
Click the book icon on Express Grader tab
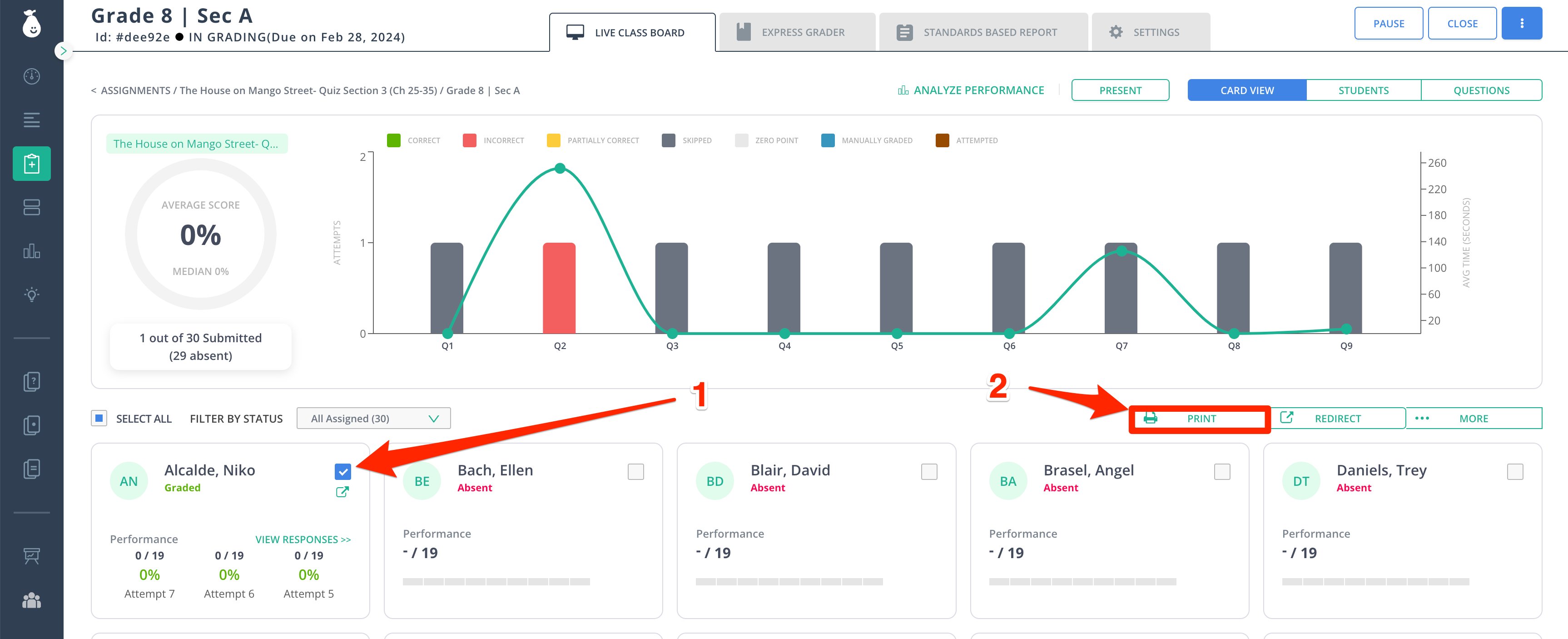pos(743,32)
